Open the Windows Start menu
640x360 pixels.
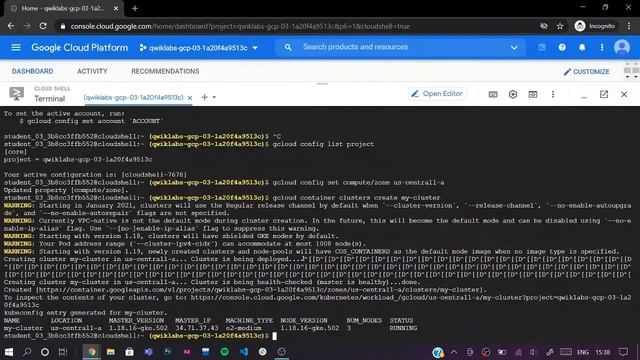click(x=8, y=352)
